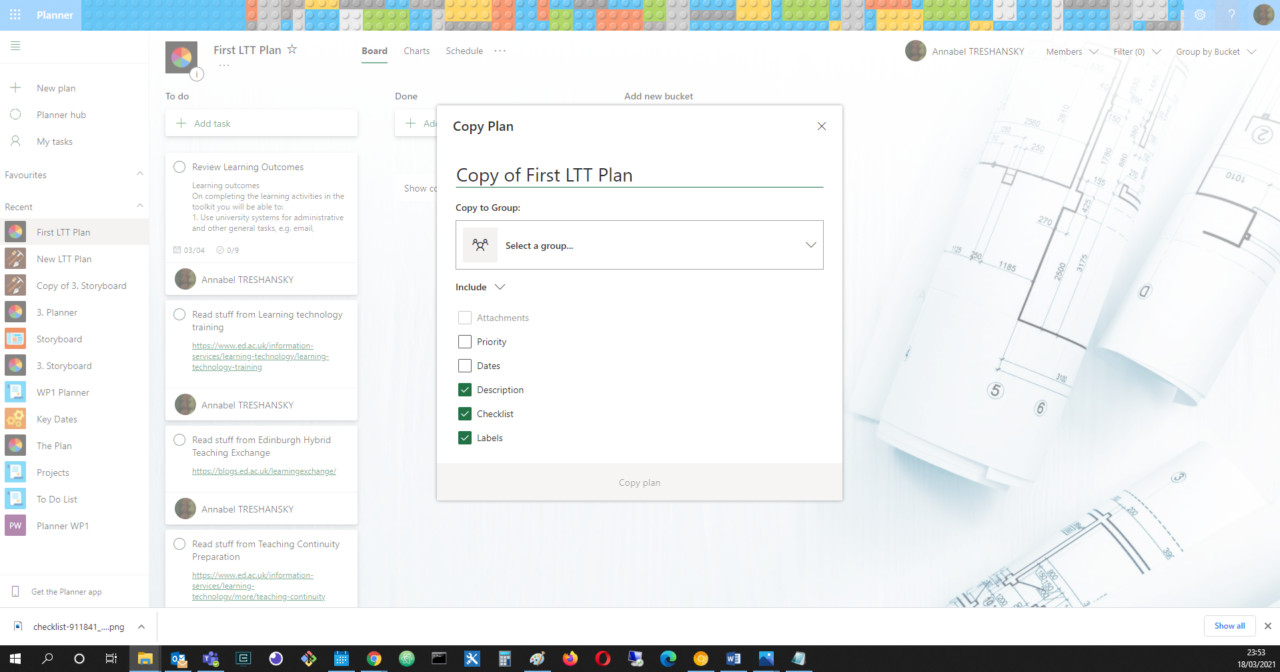Image resolution: width=1280 pixels, height=672 pixels.
Task: Enable the Priority checkbox
Action: point(464,341)
